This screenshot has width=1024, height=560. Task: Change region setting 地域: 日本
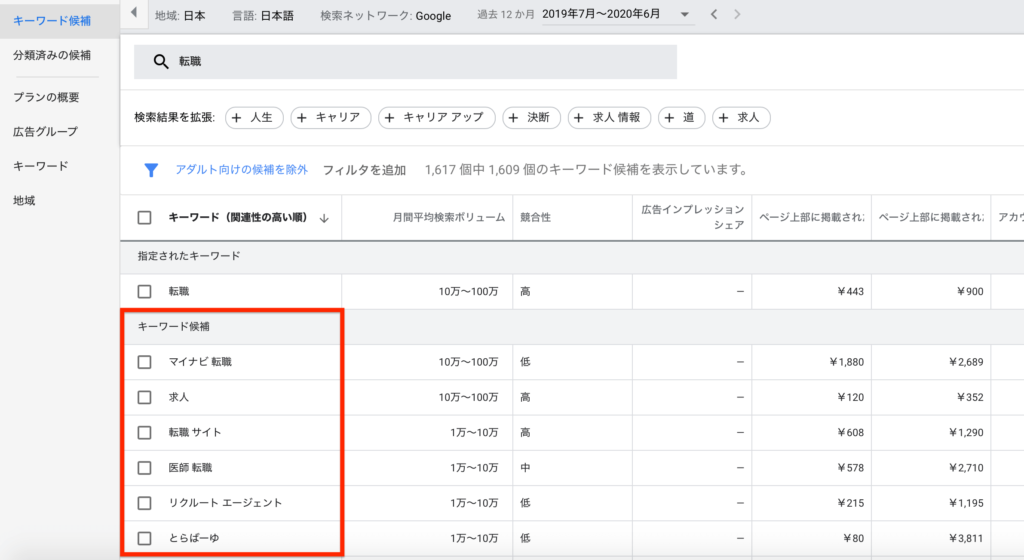(x=180, y=16)
